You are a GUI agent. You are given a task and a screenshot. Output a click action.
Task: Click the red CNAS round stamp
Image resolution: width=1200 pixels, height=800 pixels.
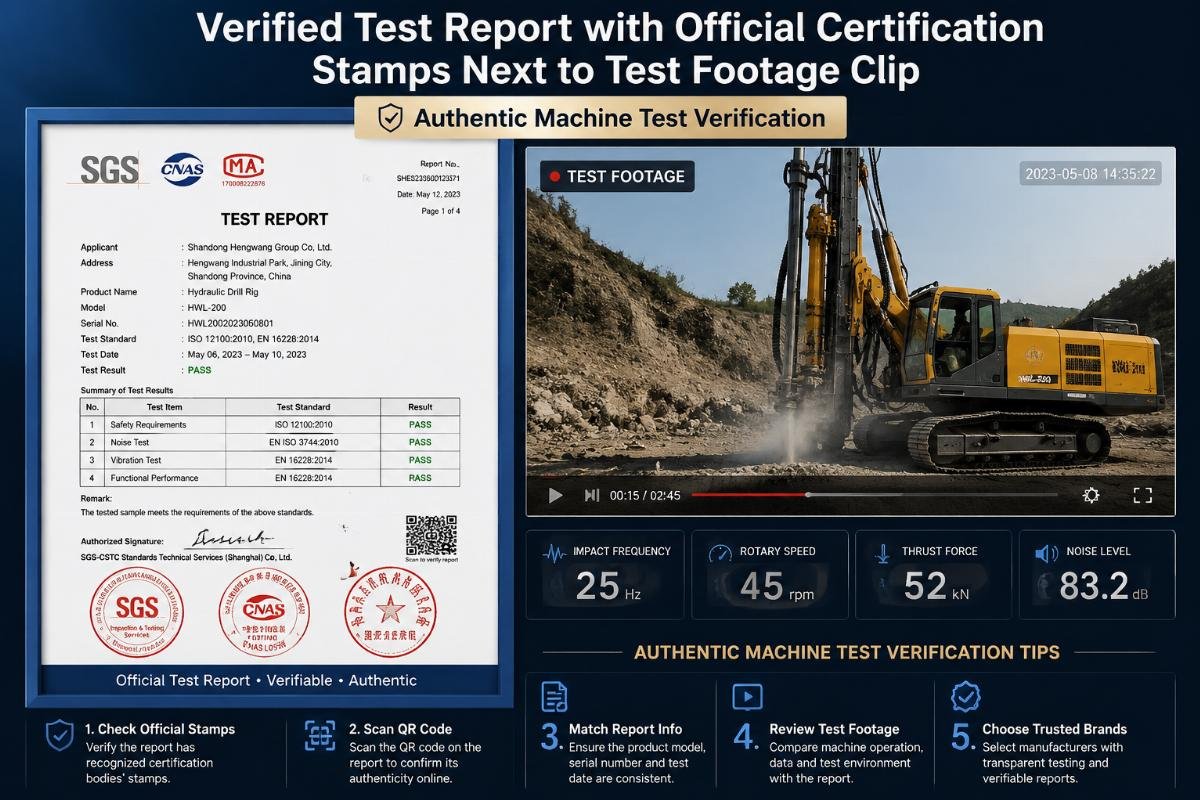264,612
